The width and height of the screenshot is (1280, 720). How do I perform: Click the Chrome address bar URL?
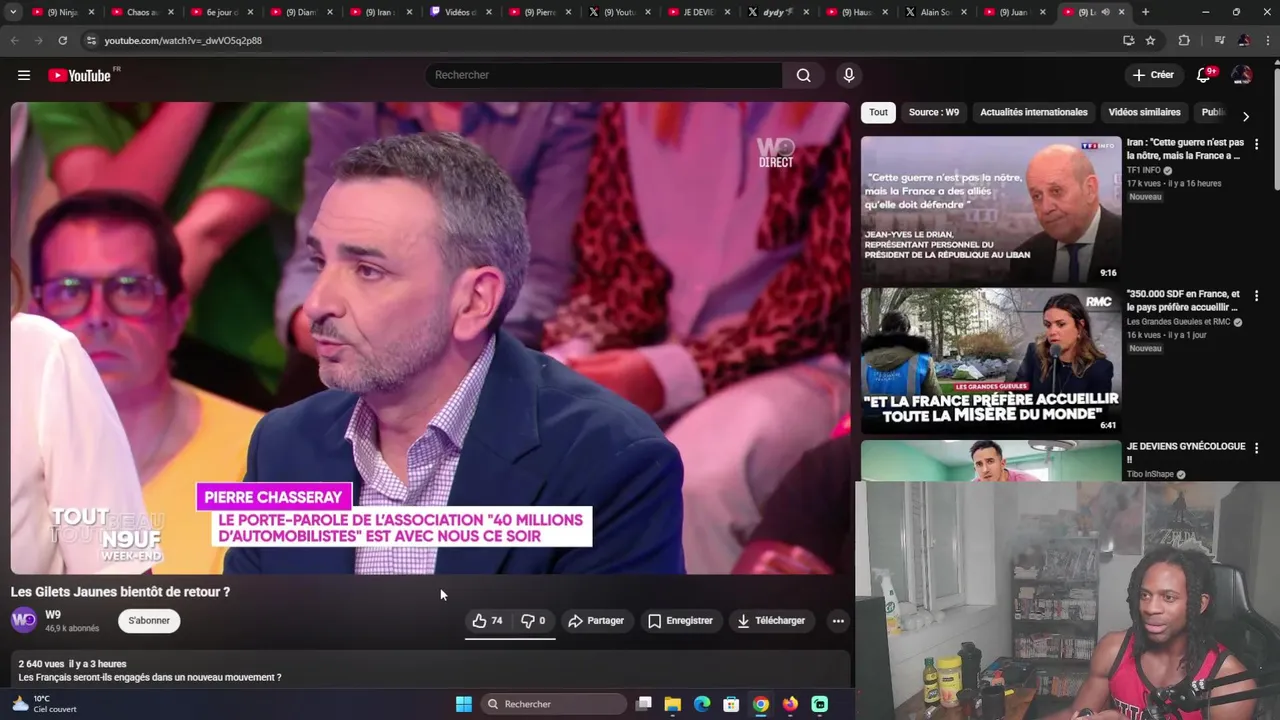(183, 40)
